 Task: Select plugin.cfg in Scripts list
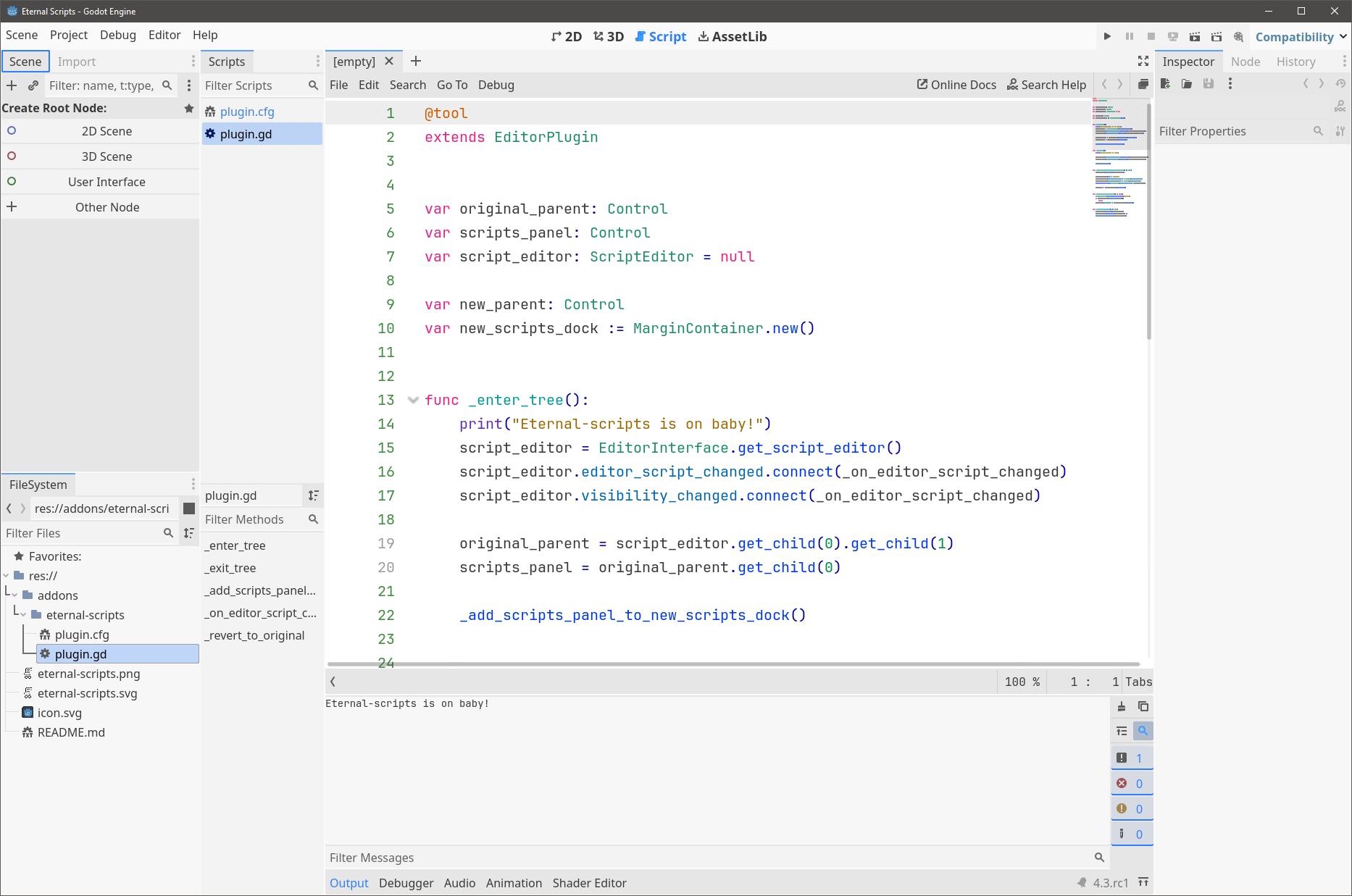pyautogui.click(x=262, y=112)
